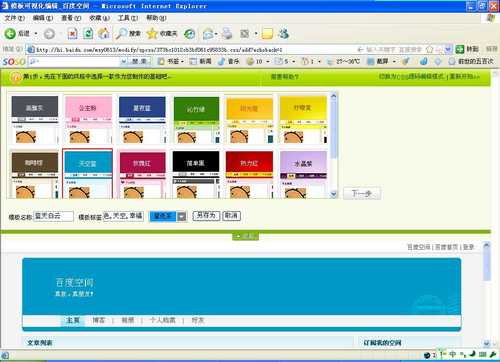Open the File menu
The image size is (500, 362).
[x=15, y=18]
